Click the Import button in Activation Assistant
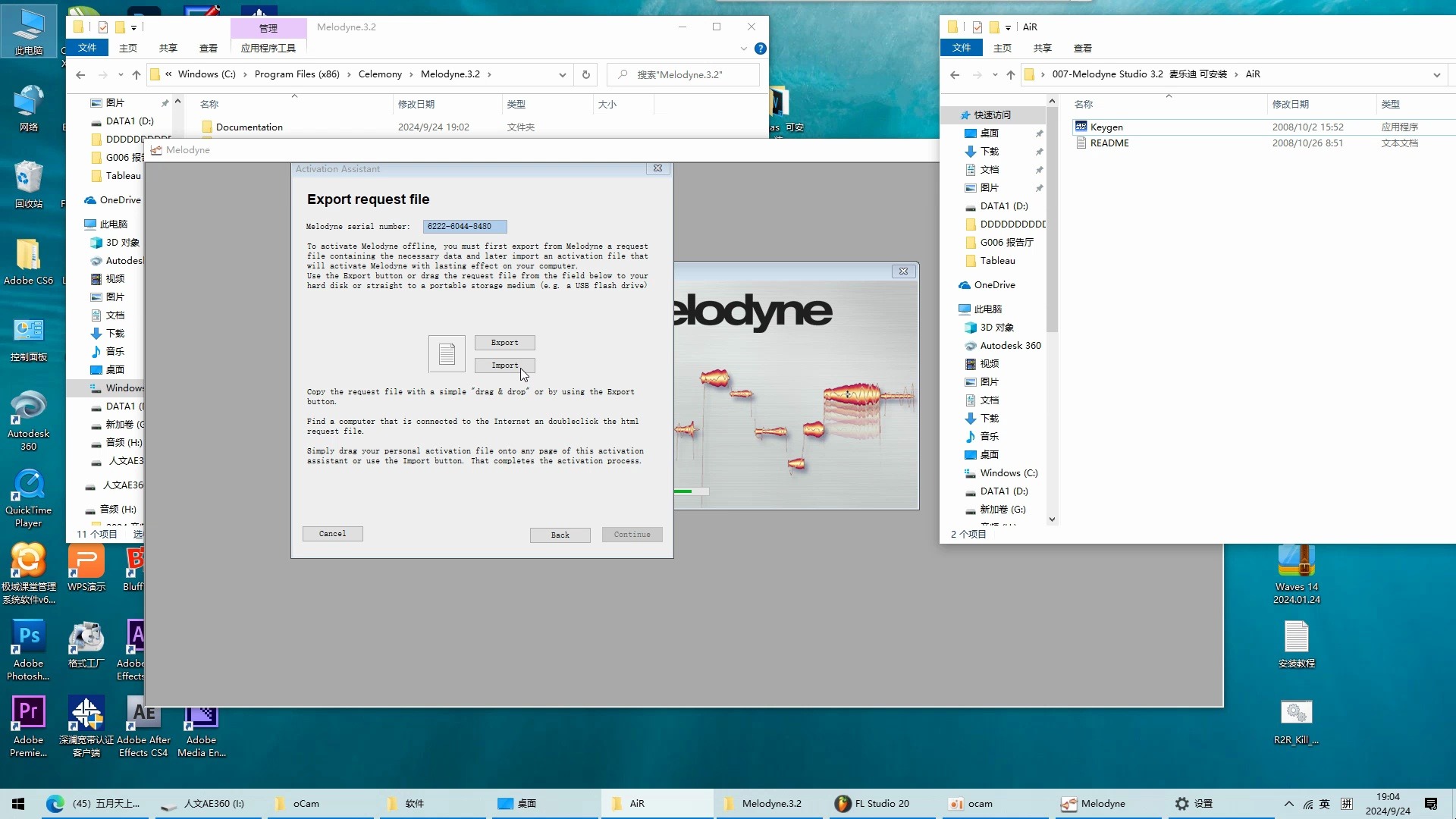This screenshot has width=1456, height=819. 504,365
